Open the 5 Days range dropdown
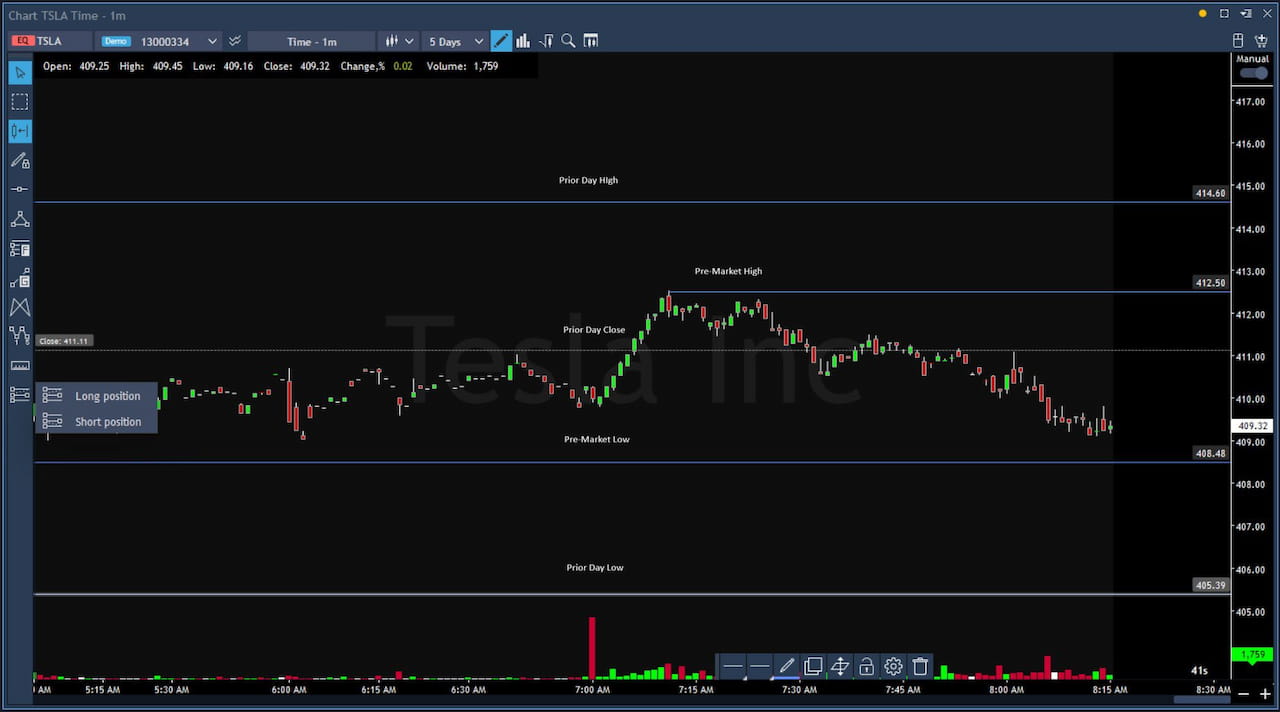 pos(456,41)
